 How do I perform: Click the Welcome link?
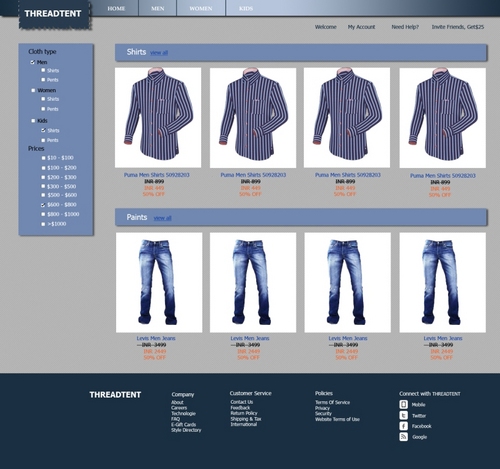click(x=326, y=27)
